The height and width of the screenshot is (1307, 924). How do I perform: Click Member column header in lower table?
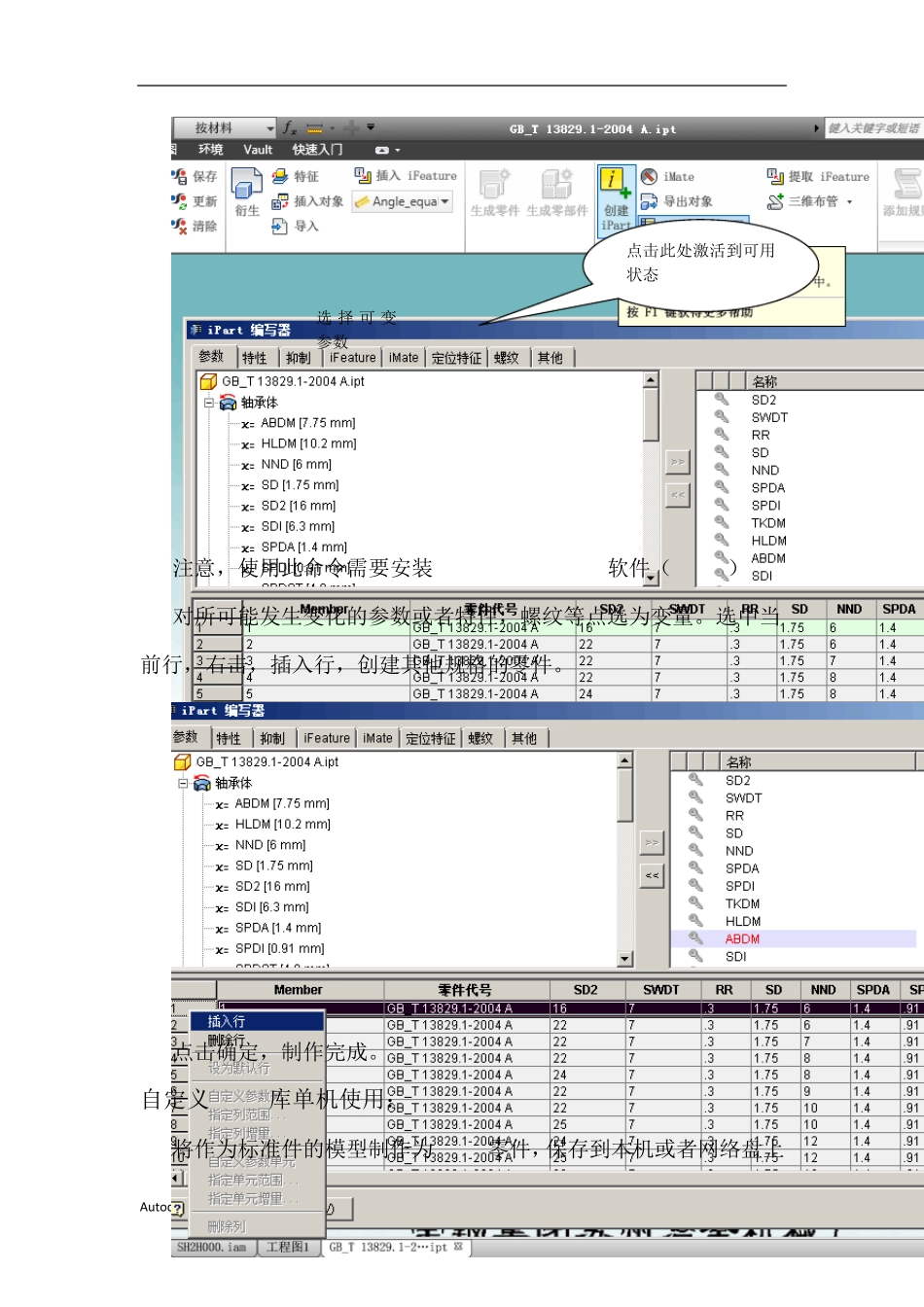(299, 990)
